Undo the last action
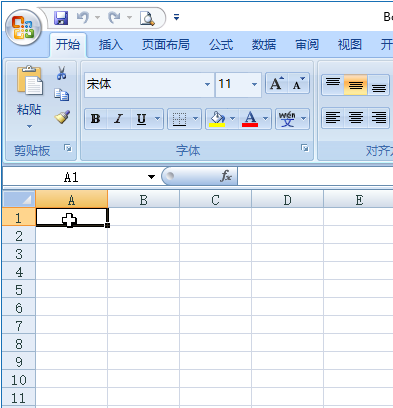 83,18
